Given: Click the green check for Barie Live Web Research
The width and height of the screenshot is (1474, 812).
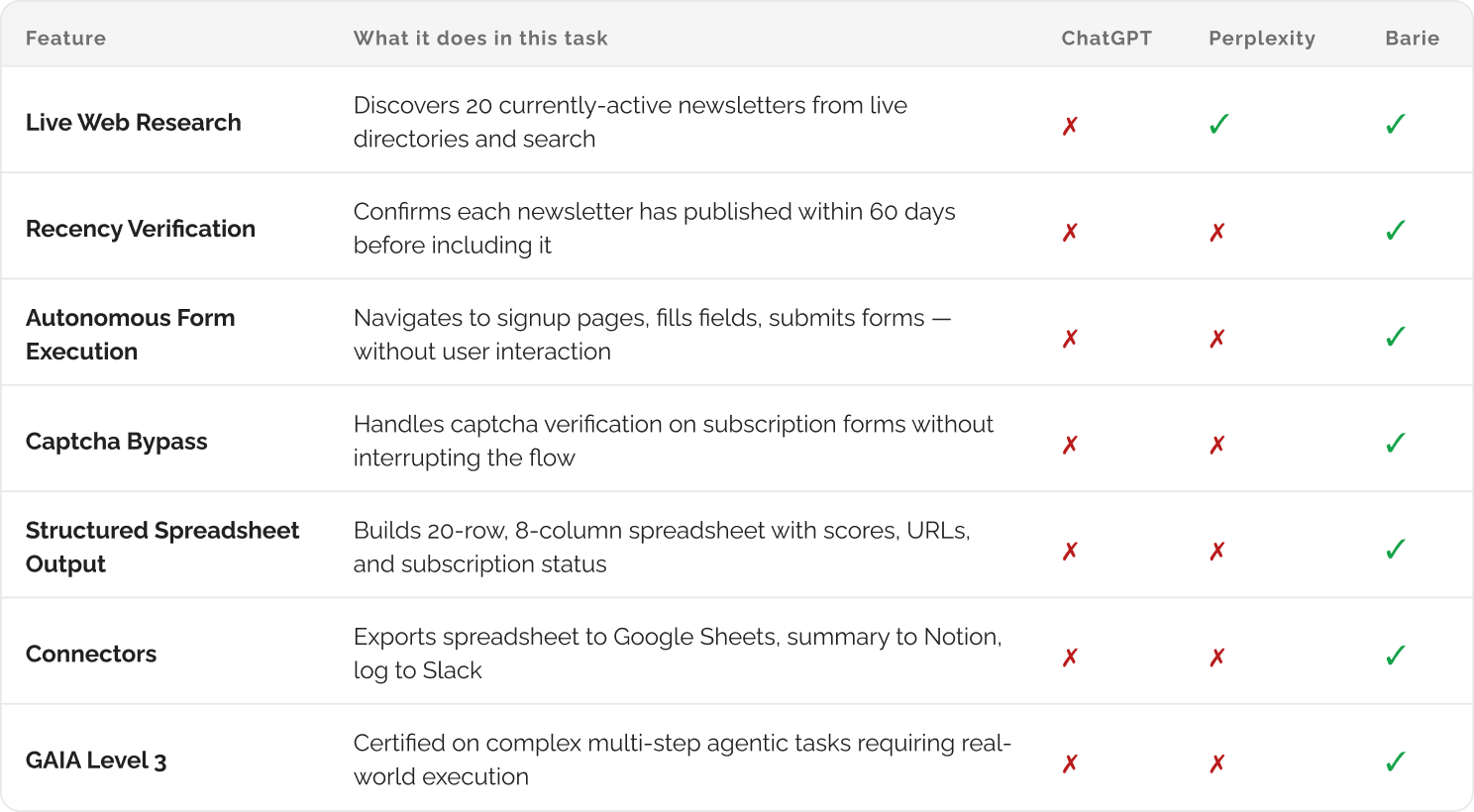Looking at the screenshot, I should point(1396,125).
